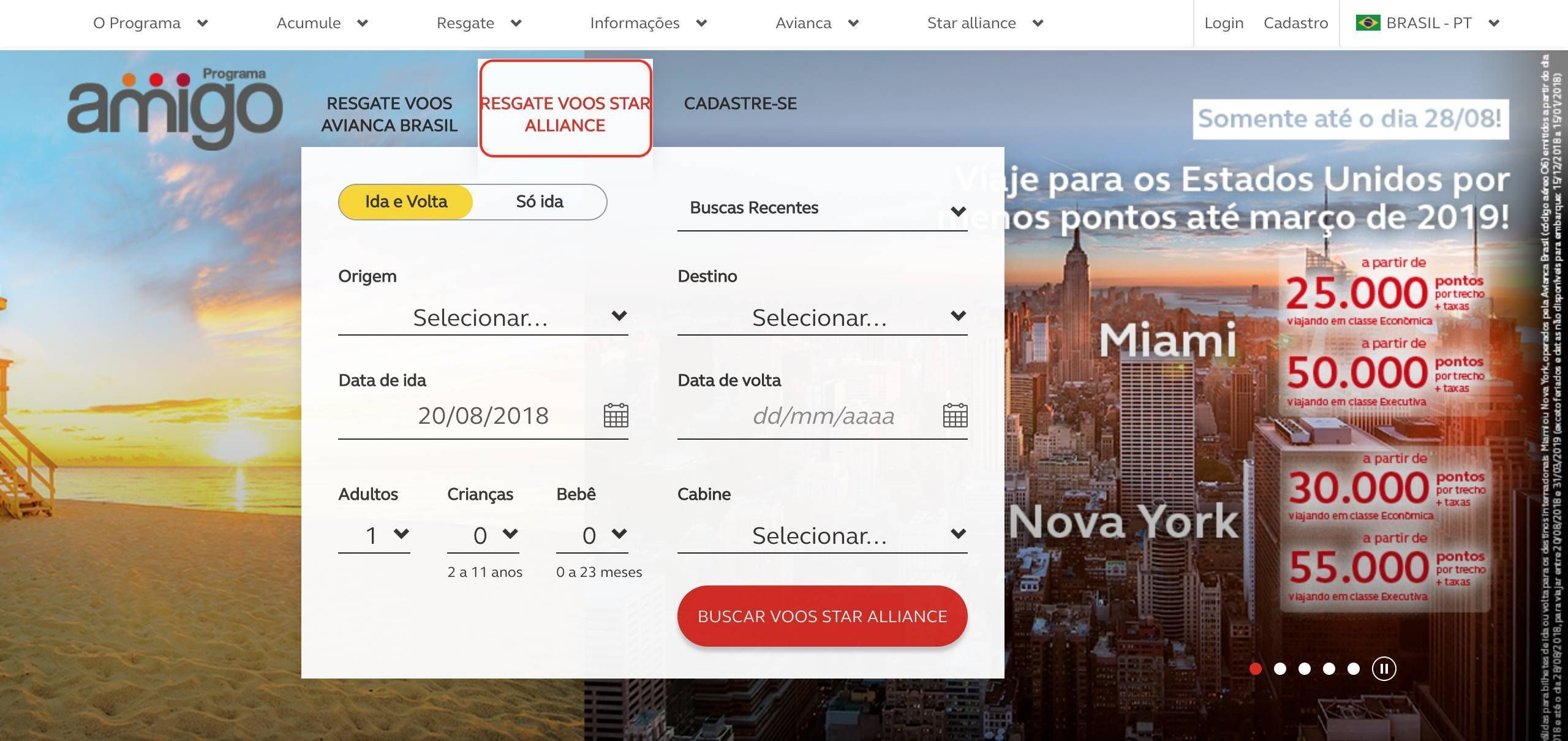Click the 30.000 pontos Nova York offer
The height and width of the screenshot is (741, 1568).
[1387, 487]
